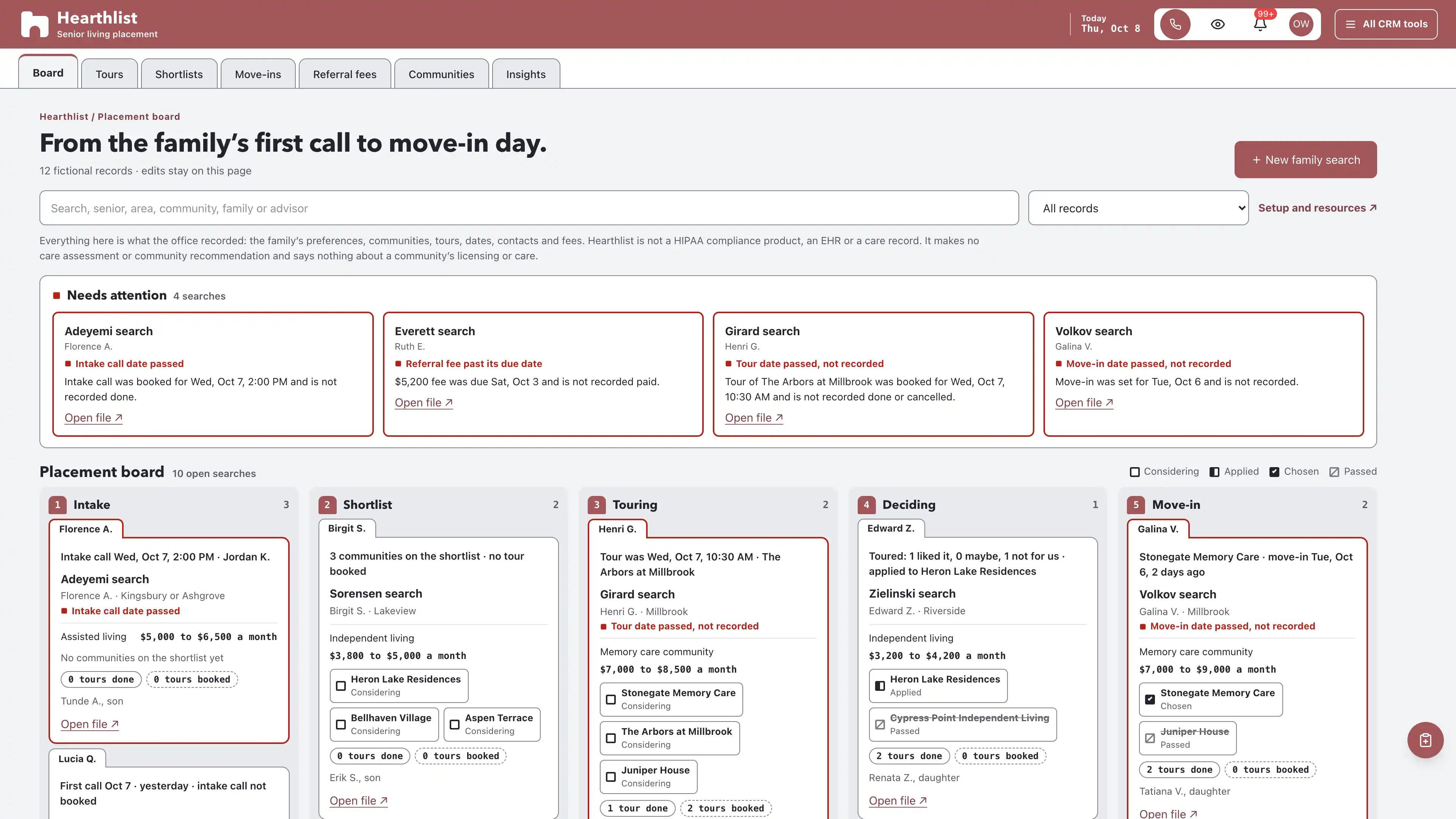Toggle Stonegate Memory Care checkbox in Girard card
Image resolution: width=1456 pixels, height=819 pixels.
pyautogui.click(x=611, y=699)
